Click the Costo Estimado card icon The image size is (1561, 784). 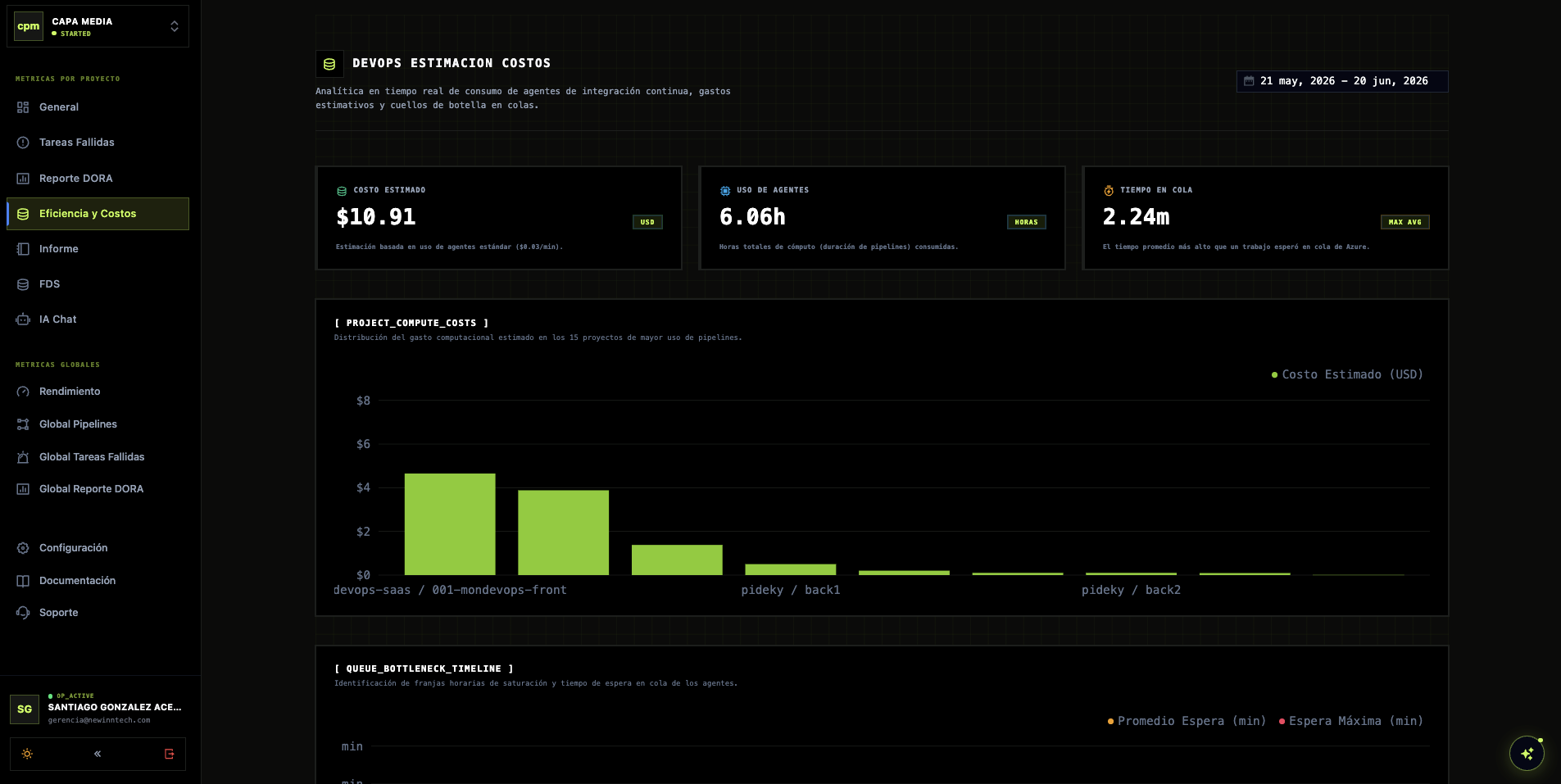coord(342,191)
